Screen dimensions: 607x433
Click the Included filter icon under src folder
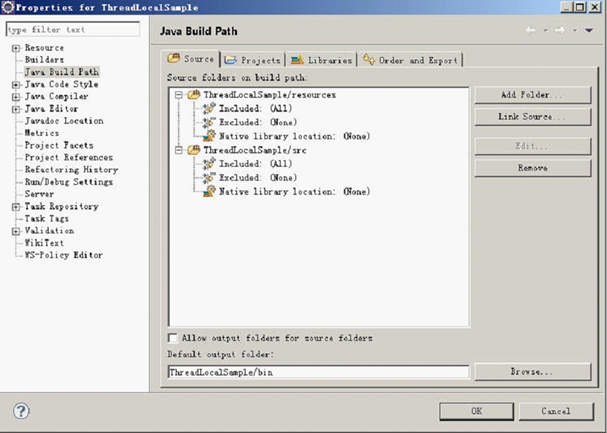[209, 164]
